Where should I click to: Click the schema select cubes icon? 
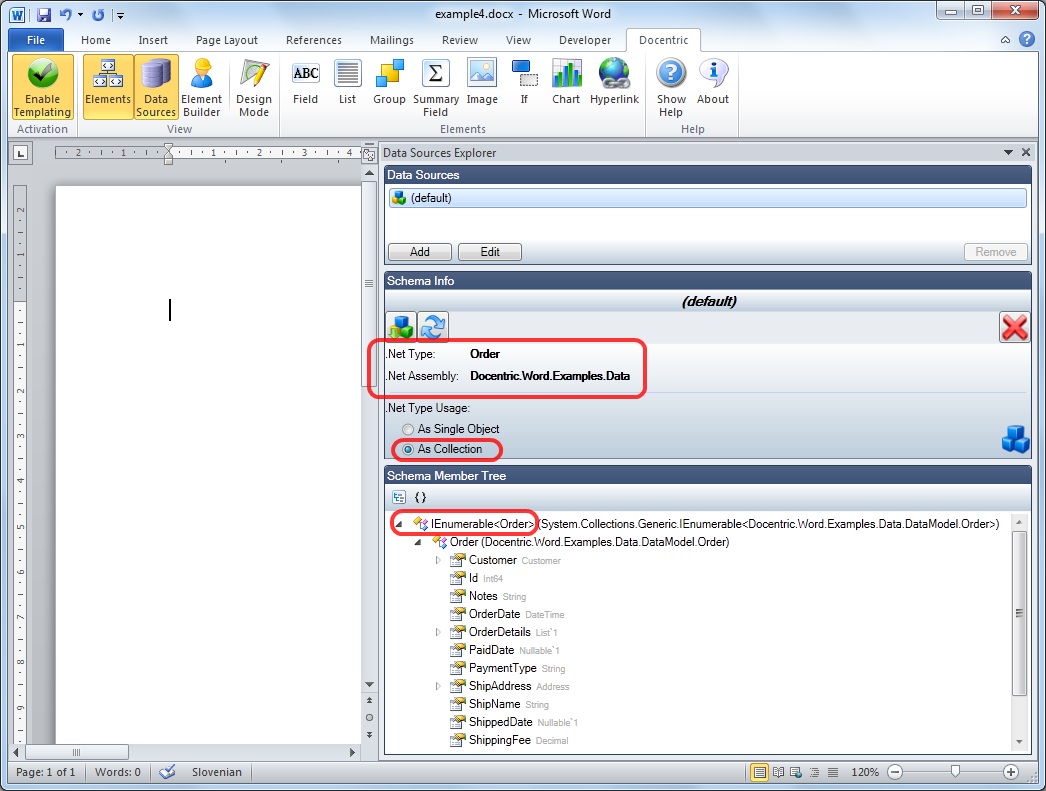(401, 327)
